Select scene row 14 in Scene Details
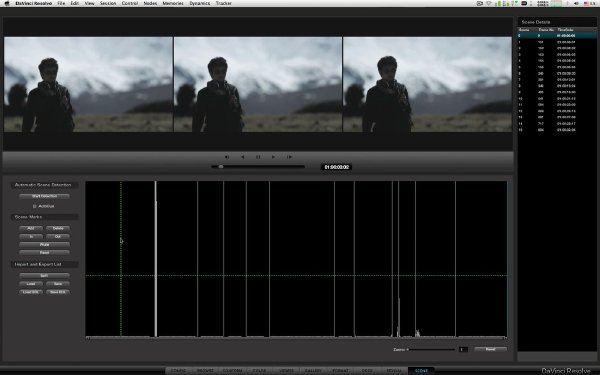Viewport: 600px width, 375px height. pos(557,124)
